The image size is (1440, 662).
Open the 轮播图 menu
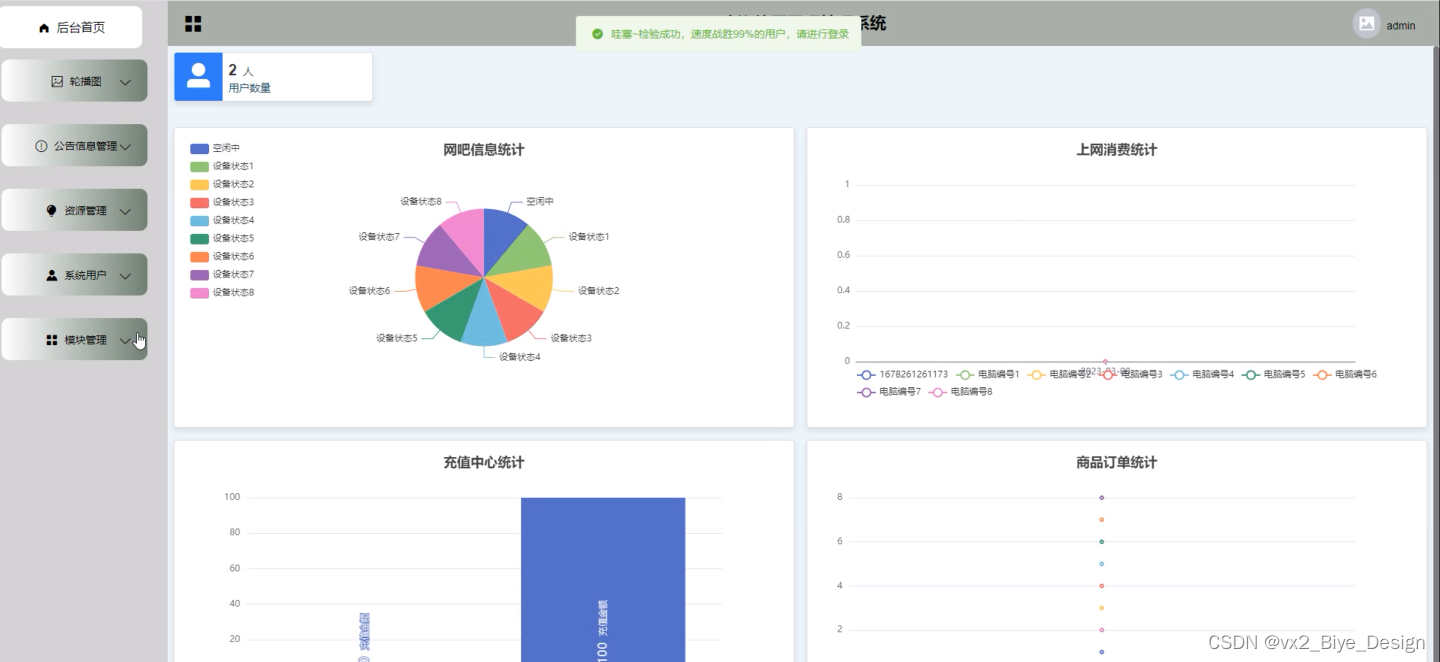click(74, 81)
